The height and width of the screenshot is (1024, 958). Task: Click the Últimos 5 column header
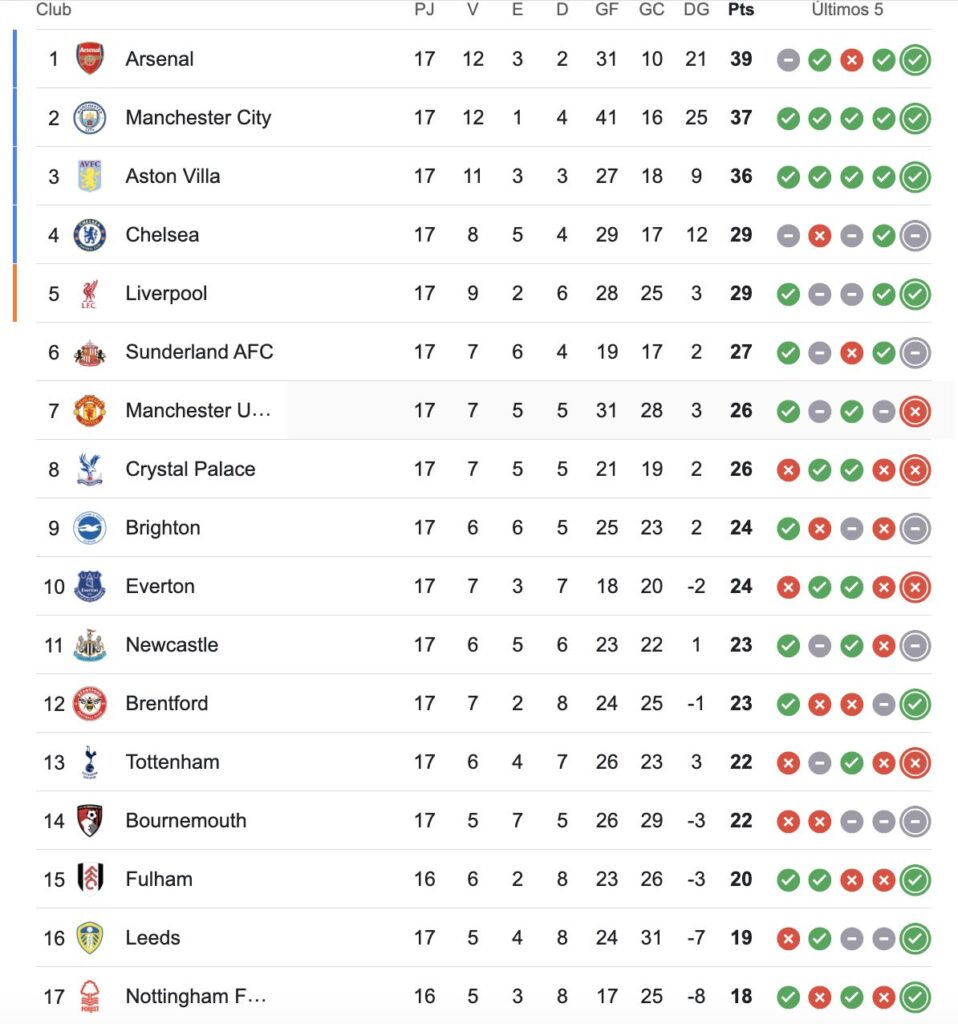point(847,10)
